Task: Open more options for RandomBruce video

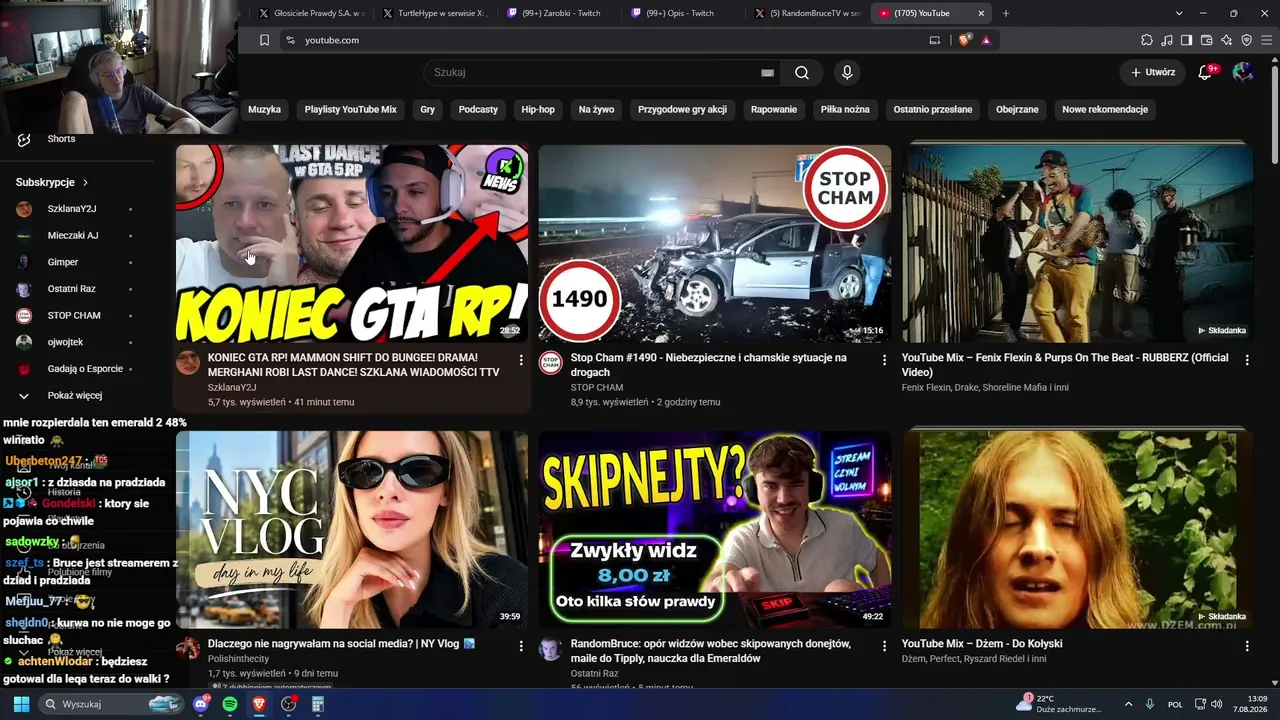Action: pyautogui.click(x=884, y=646)
